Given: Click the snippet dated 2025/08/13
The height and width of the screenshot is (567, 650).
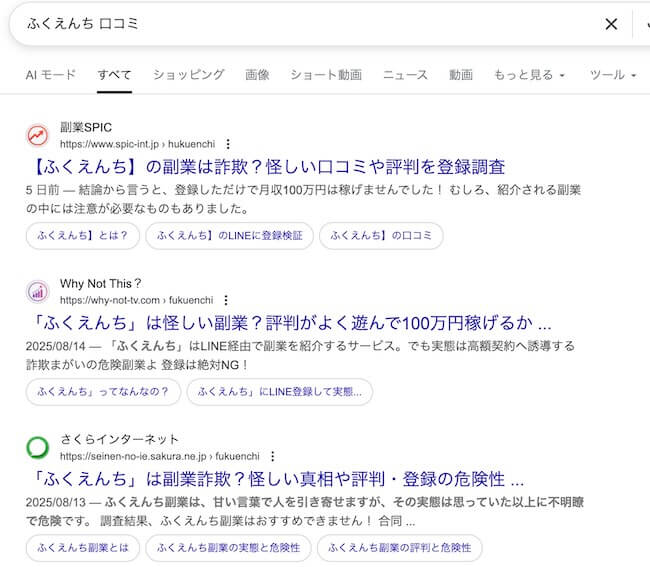Looking at the screenshot, I should point(305,511).
